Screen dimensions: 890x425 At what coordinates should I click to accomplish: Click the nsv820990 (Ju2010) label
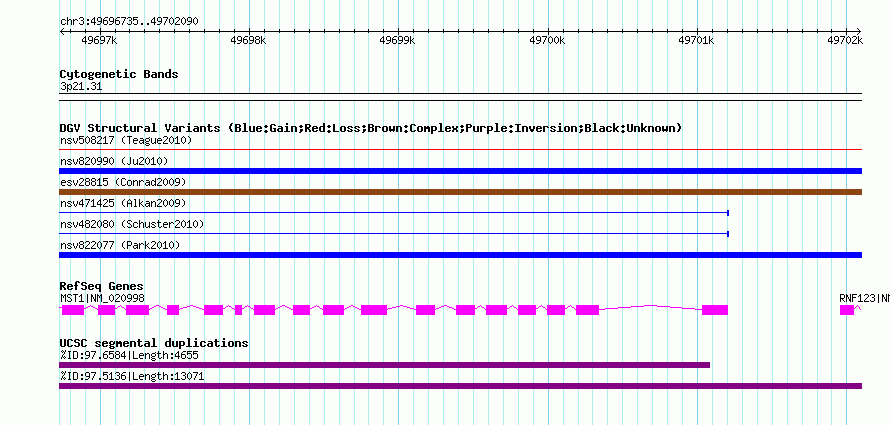coord(114,161)
